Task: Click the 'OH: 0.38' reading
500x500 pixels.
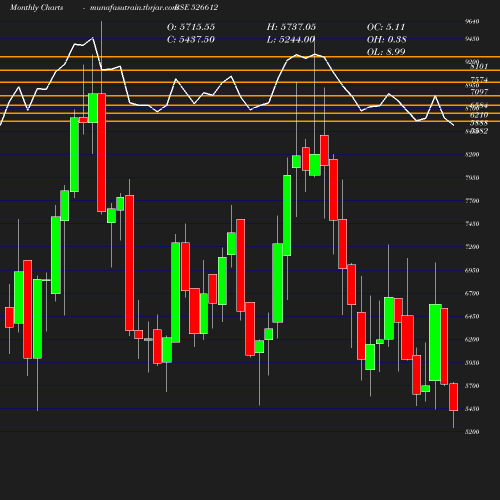Action: pos(387,39)
